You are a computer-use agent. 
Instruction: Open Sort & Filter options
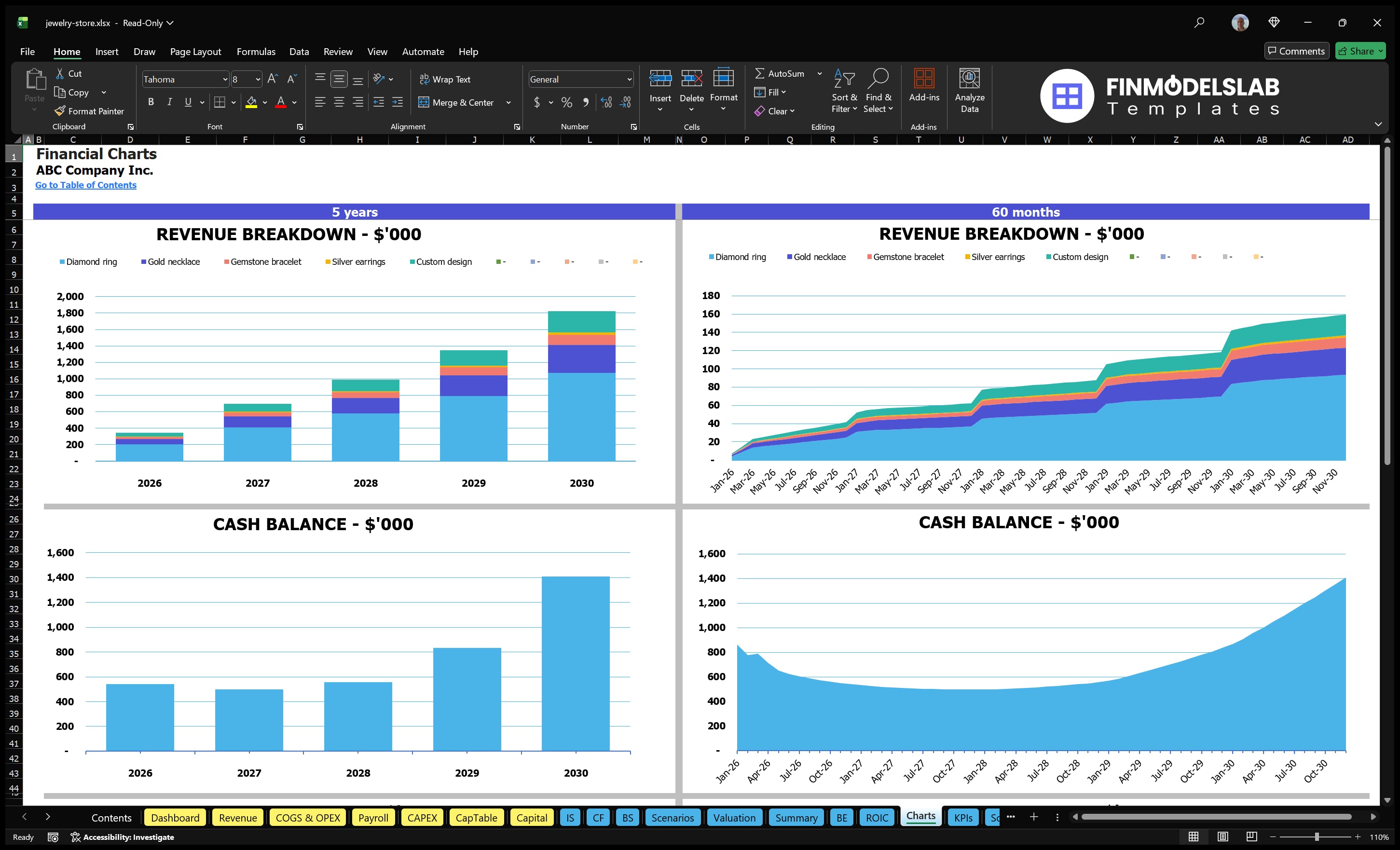(844, 91)
